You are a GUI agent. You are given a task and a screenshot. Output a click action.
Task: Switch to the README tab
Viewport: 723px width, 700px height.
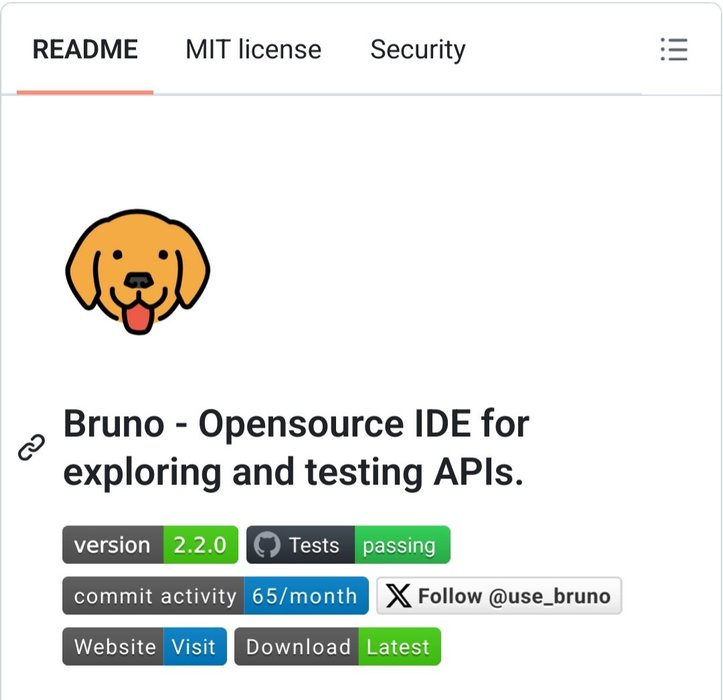(x=85, y=50)
